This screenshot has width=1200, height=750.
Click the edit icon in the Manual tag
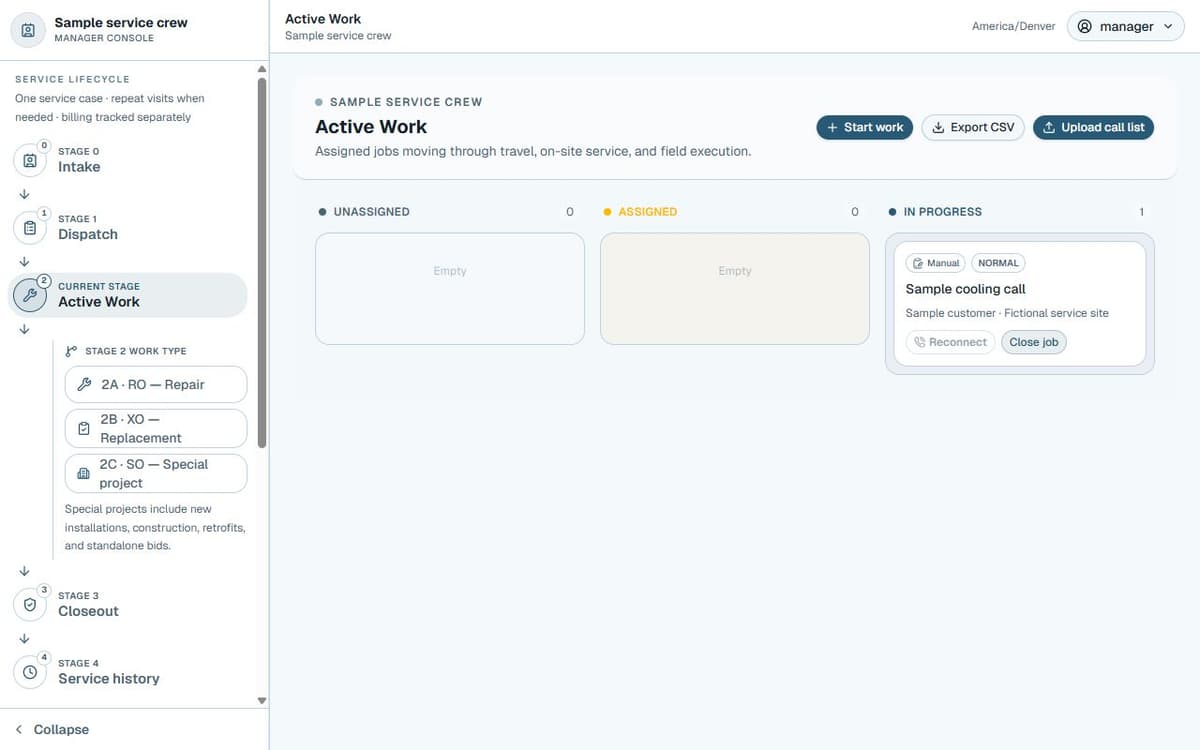point(918,263)
